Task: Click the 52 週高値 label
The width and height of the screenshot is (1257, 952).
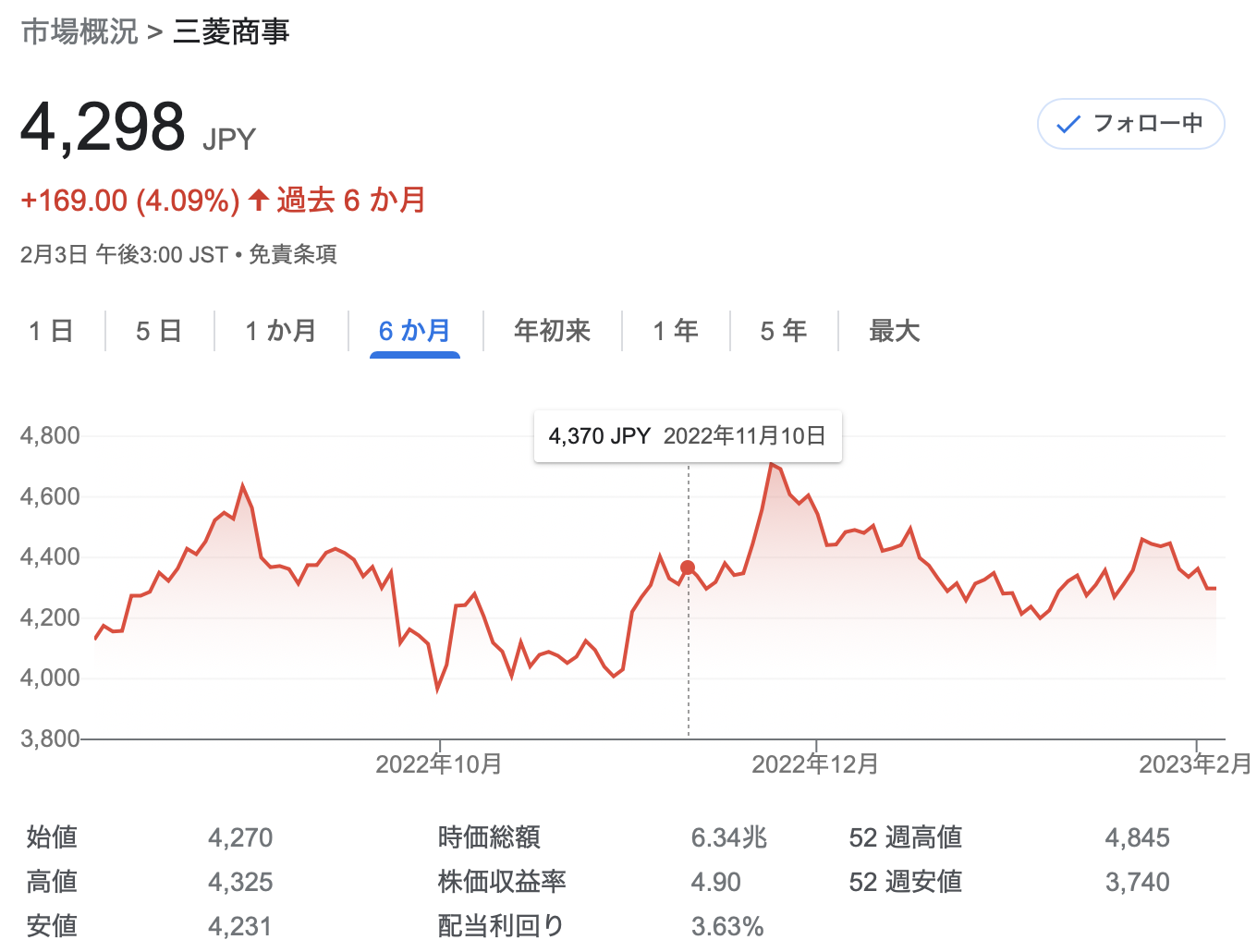Action: point(906,837)
